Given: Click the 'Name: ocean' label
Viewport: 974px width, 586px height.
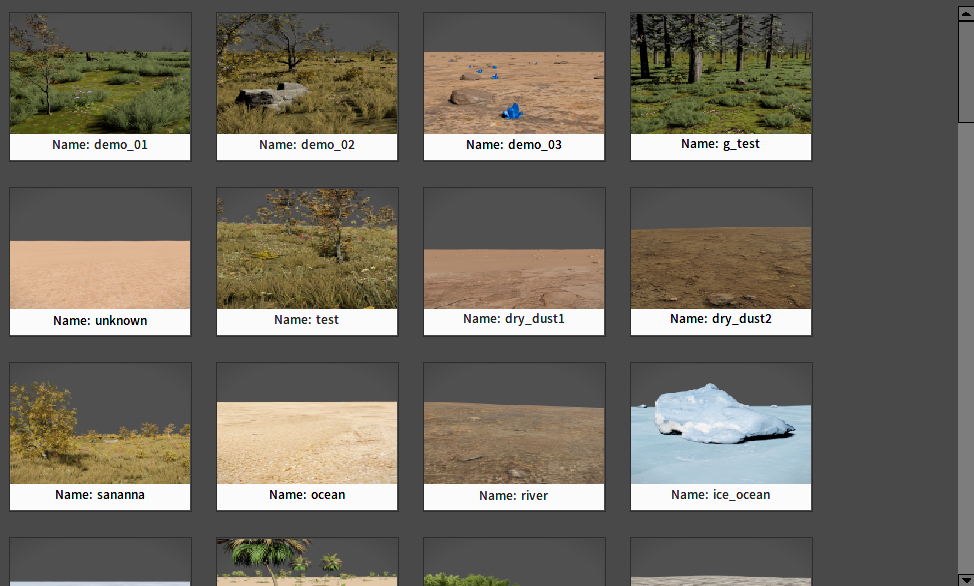Looking at the screenshot, I should click(x=307, y=495).
